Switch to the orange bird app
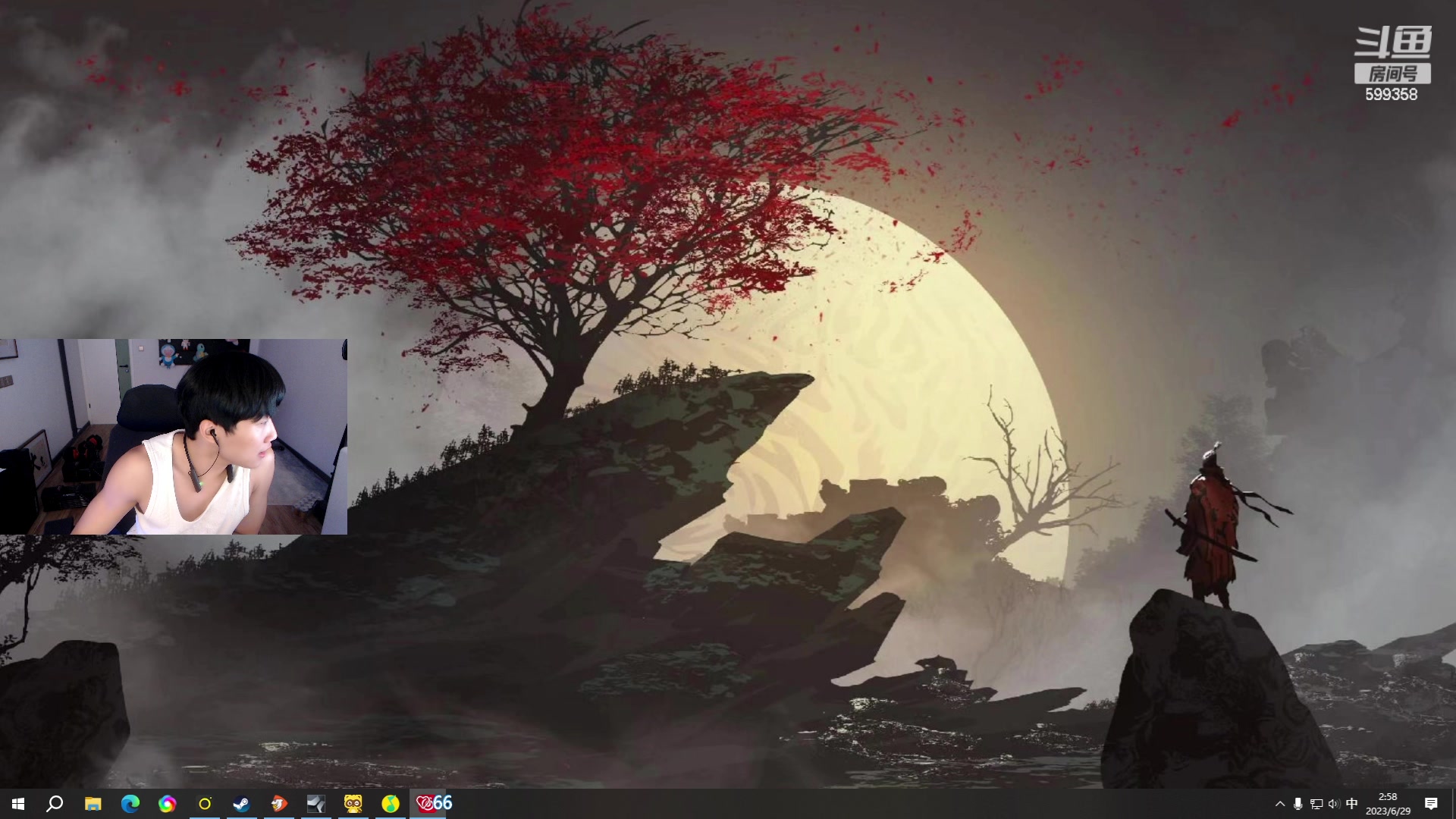Screen dimensions: 1456x819 [279, 804]
